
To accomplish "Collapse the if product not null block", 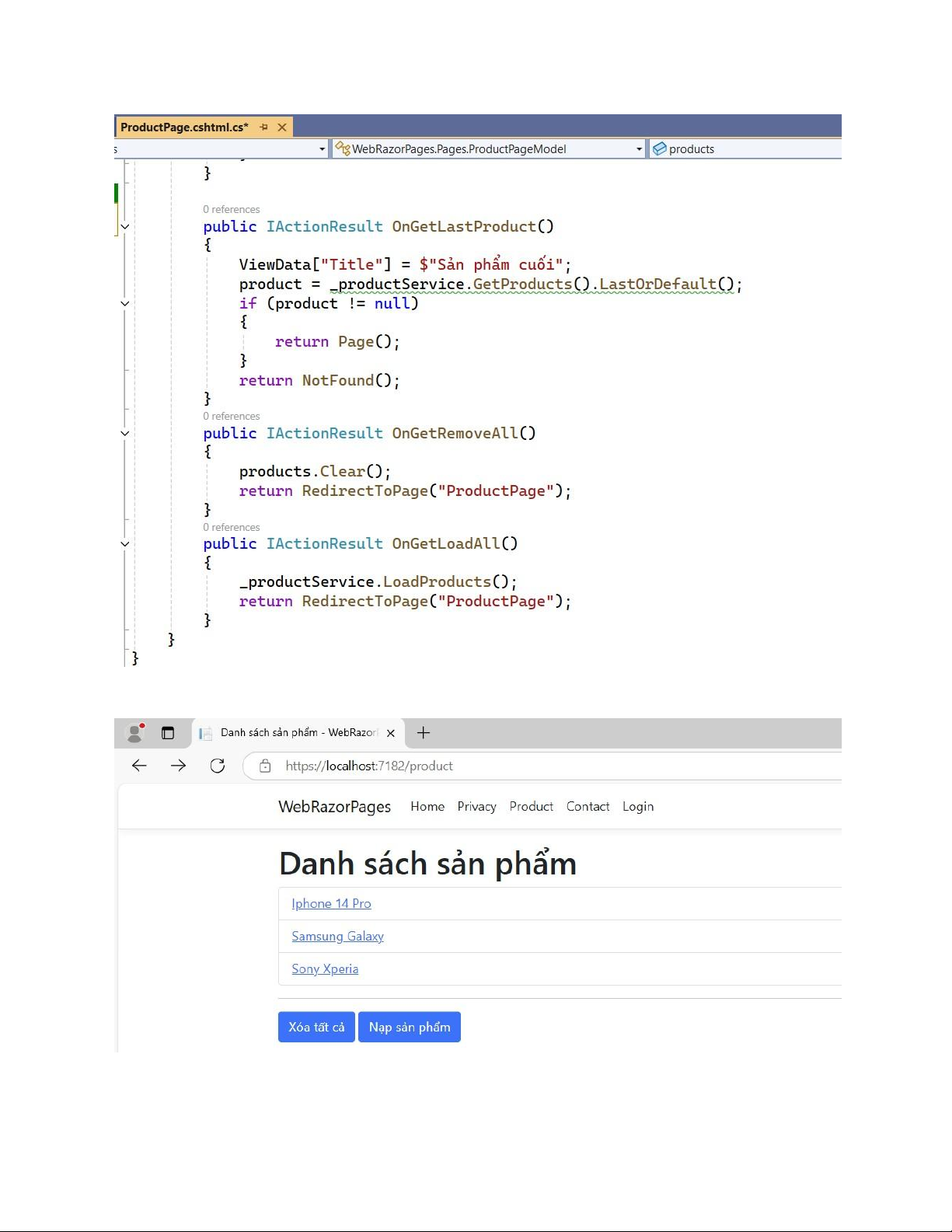I will (124, 304).
